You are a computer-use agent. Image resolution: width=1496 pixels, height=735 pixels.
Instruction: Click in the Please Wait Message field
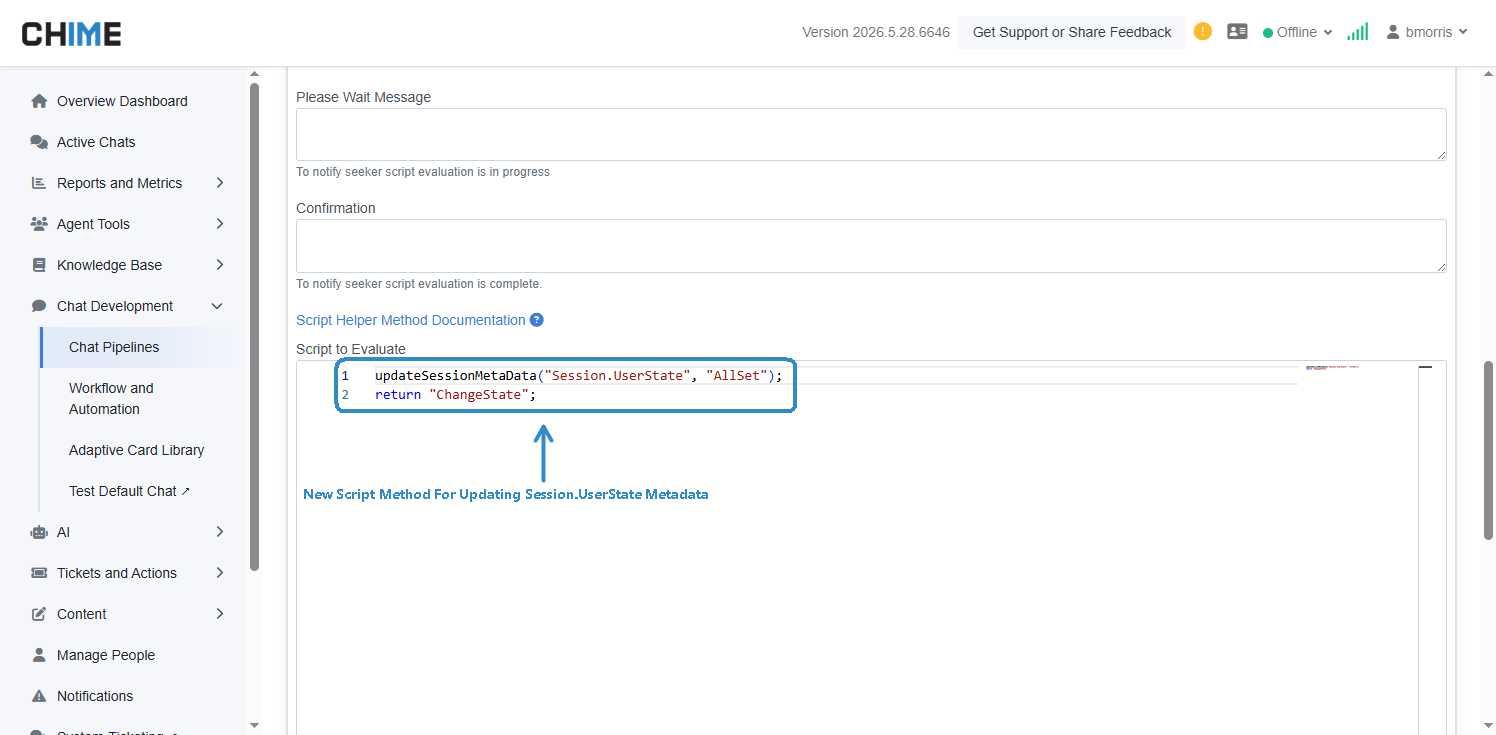(871, 134)
